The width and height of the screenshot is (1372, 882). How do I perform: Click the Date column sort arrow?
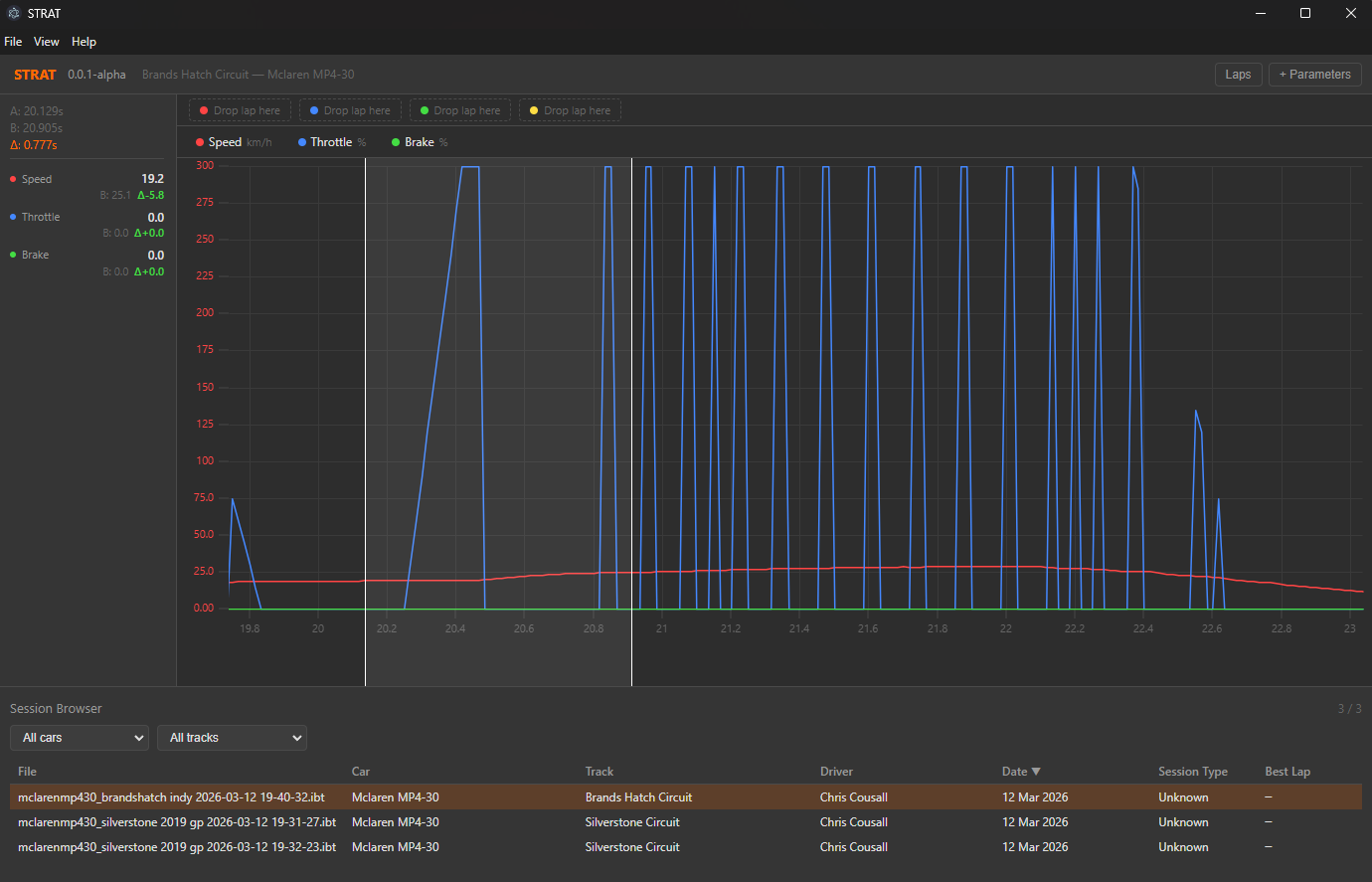(x=1036, y=772)
